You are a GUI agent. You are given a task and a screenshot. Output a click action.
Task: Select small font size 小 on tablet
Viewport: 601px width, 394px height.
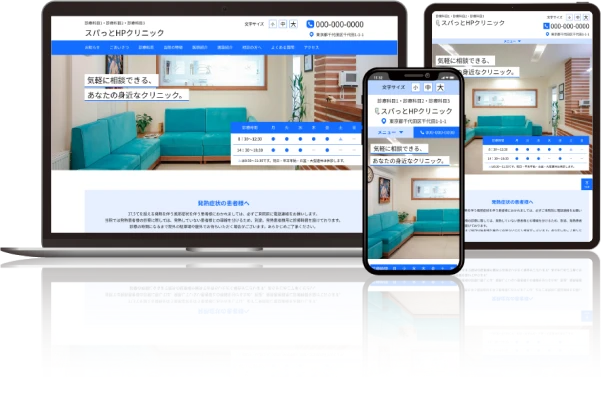point(569,17)
